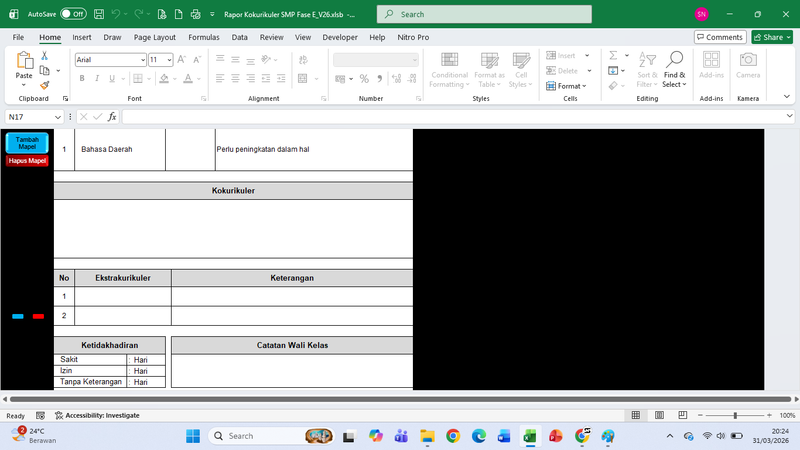800x450 pixels.
Task: Switch to the Developer tab
Action: [340, 37]
